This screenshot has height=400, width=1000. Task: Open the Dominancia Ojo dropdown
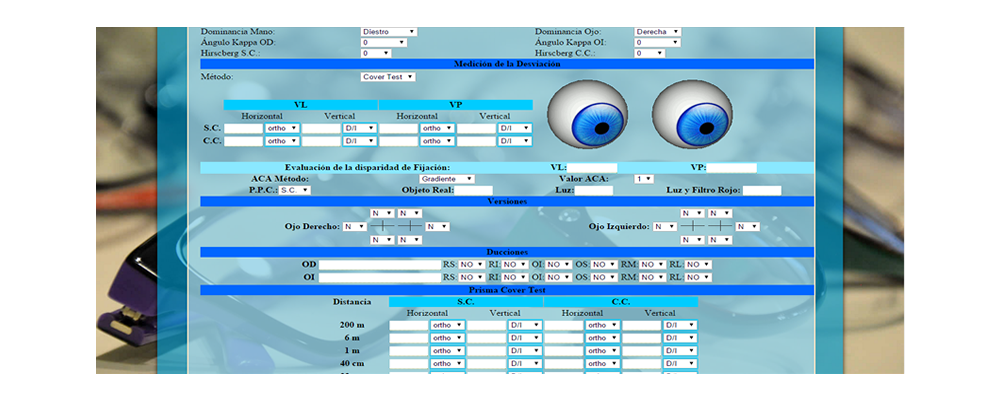(657, 32)
